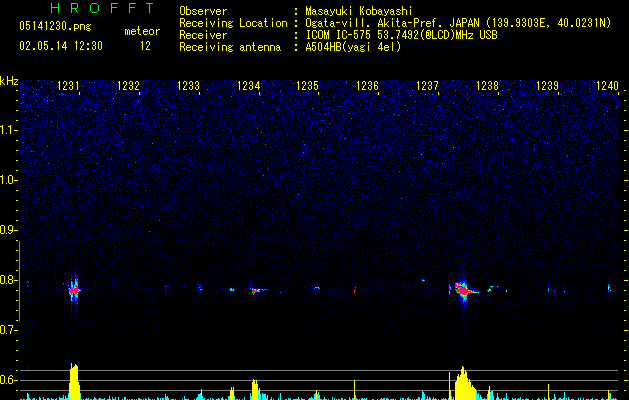Click the kHz axis unit label
This screenshot has height=400, width=629.
click(9, 81)
